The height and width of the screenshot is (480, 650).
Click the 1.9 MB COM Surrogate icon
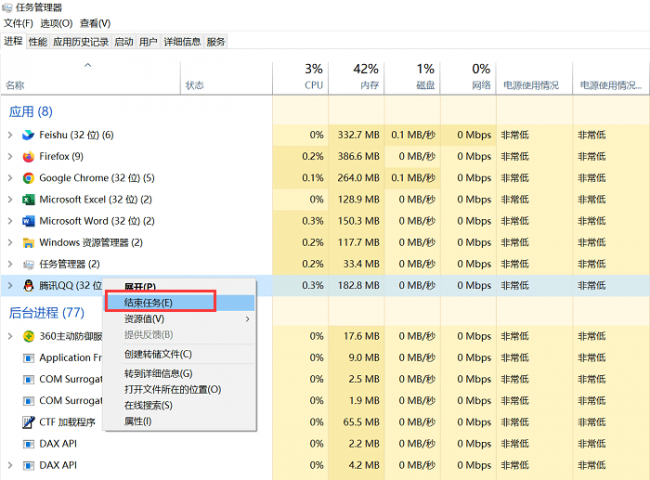tap(28, 401)
